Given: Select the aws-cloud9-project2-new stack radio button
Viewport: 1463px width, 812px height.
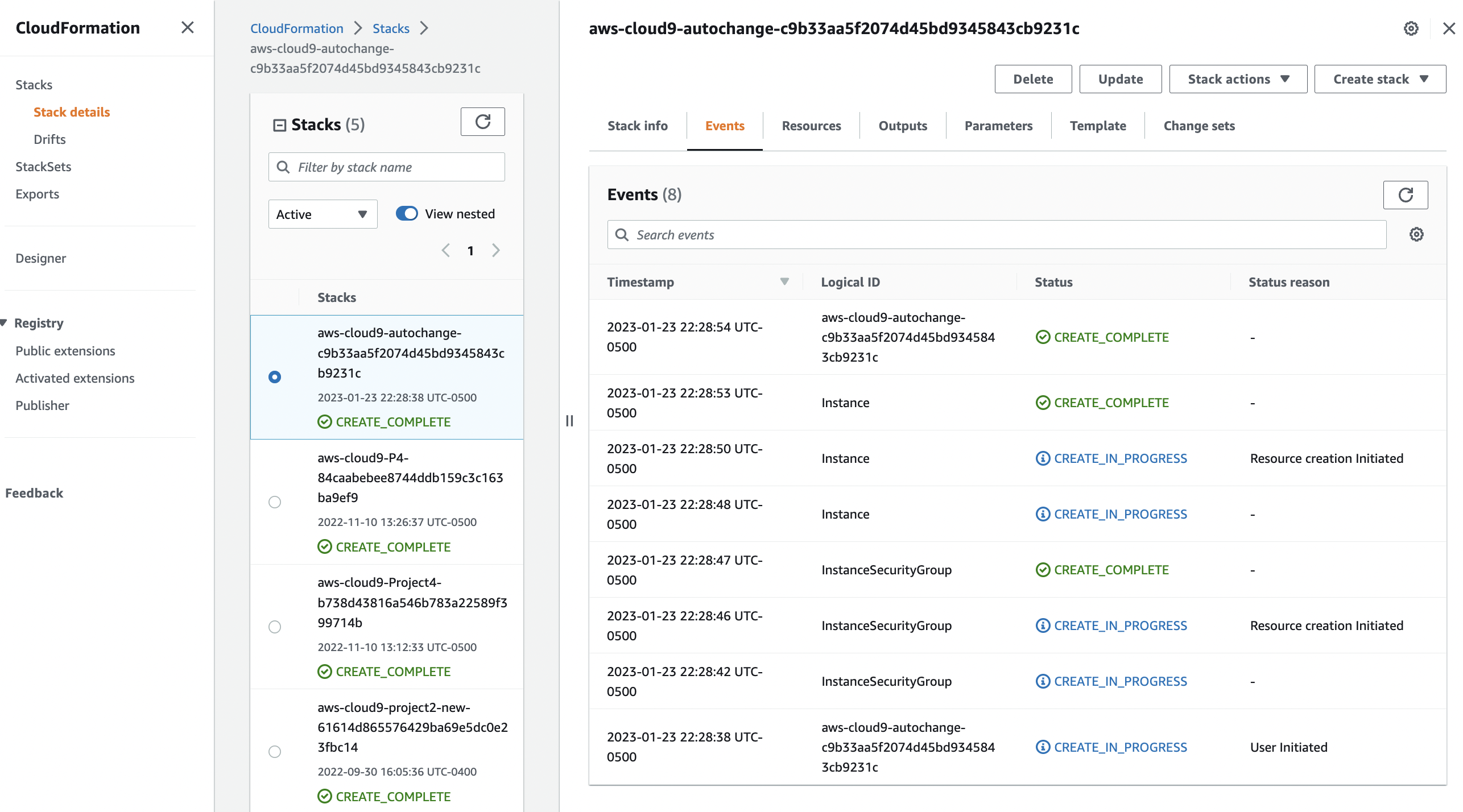Looking at the screenshot, I should pos(275,752).
